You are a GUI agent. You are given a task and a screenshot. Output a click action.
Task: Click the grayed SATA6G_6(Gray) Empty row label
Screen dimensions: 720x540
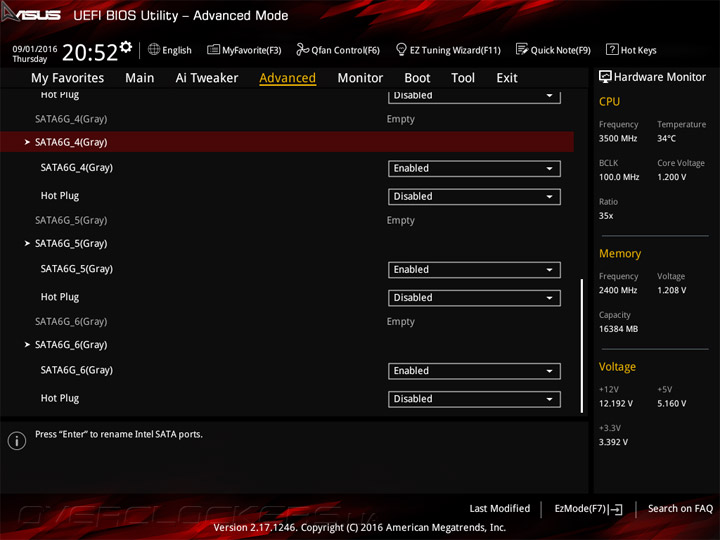[x=71, y=321]
